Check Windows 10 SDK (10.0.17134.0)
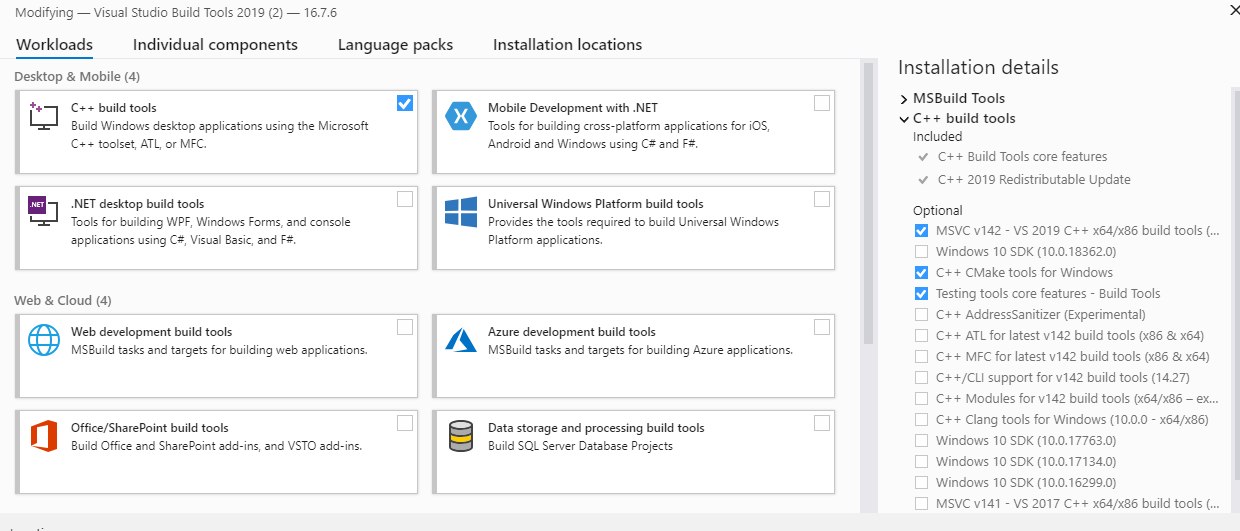The width and height of the screenshot is (1240, 531). click(x=921, y=462)
